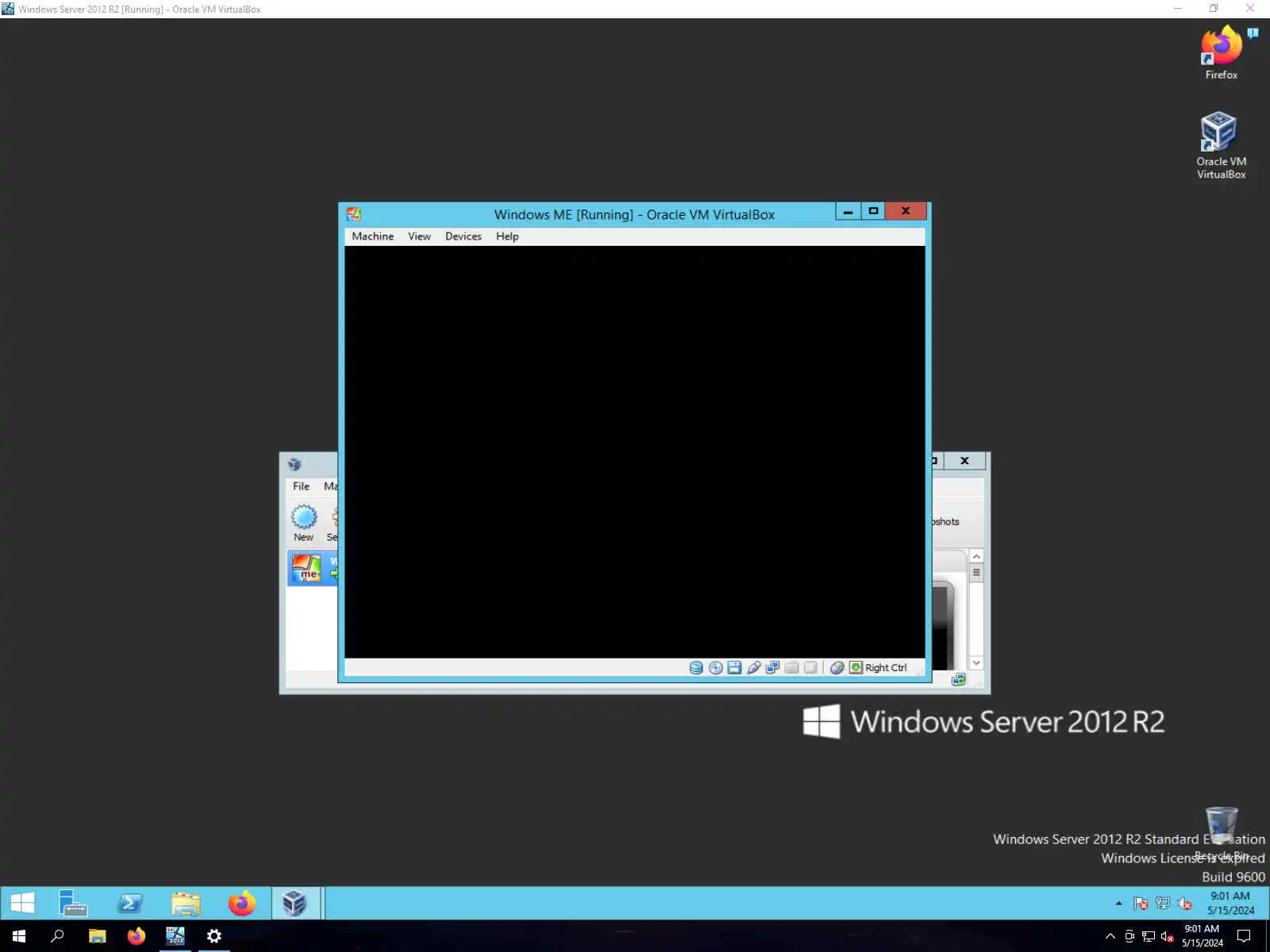The width and height of the screenshot is (1270, 952).
Task: Click mouse integration icon in VM status bar
Action: point(837,668)
